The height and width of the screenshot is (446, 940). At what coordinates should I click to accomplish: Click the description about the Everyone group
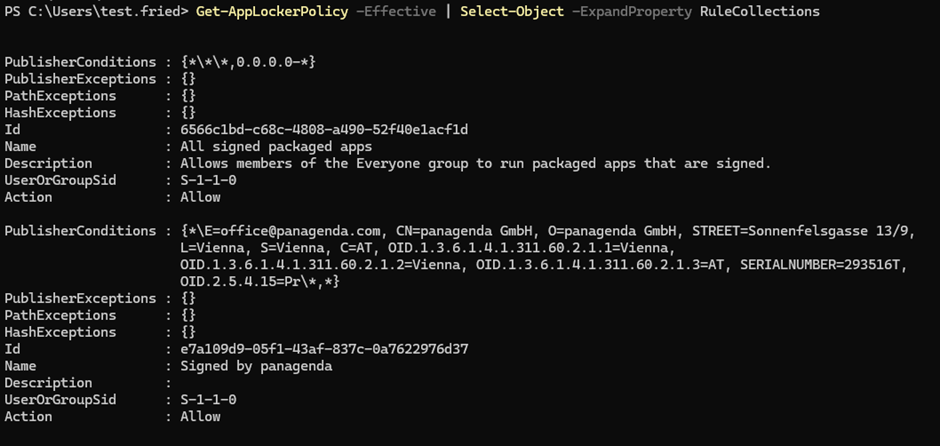[475, 163]
